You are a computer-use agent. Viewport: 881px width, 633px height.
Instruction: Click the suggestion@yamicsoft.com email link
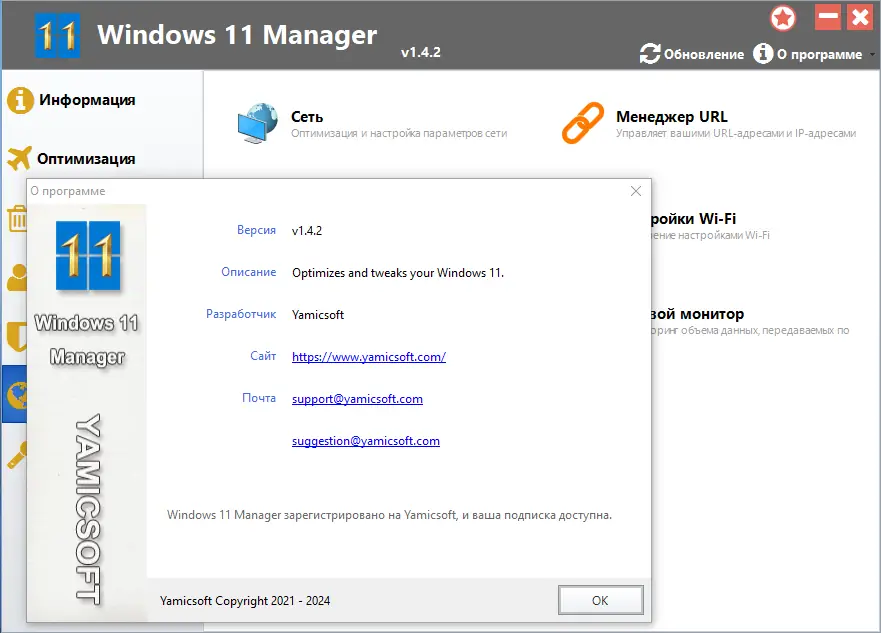[x=366, y=441]
